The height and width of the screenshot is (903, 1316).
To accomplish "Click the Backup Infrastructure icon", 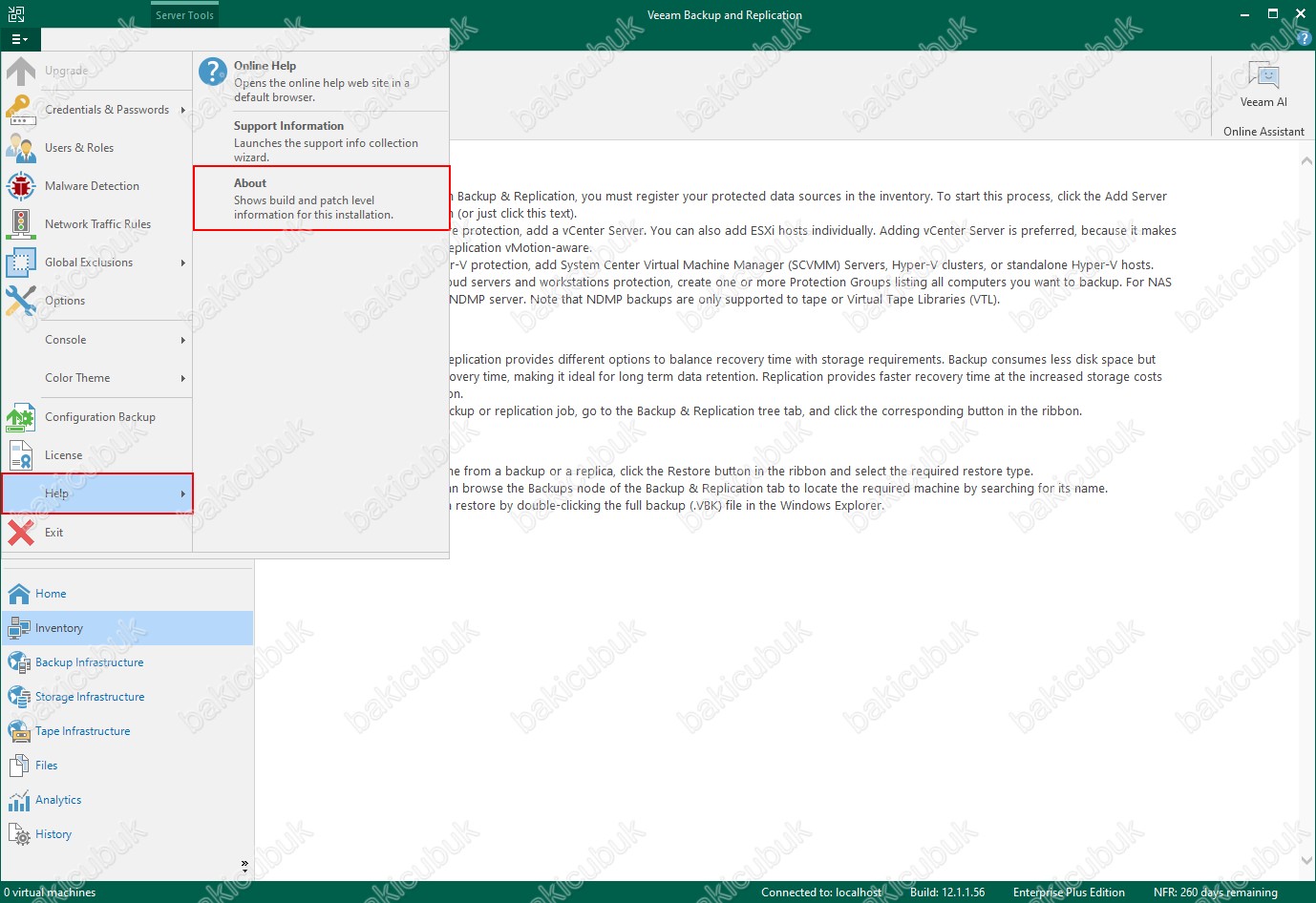I will click(x=19, y=662).
